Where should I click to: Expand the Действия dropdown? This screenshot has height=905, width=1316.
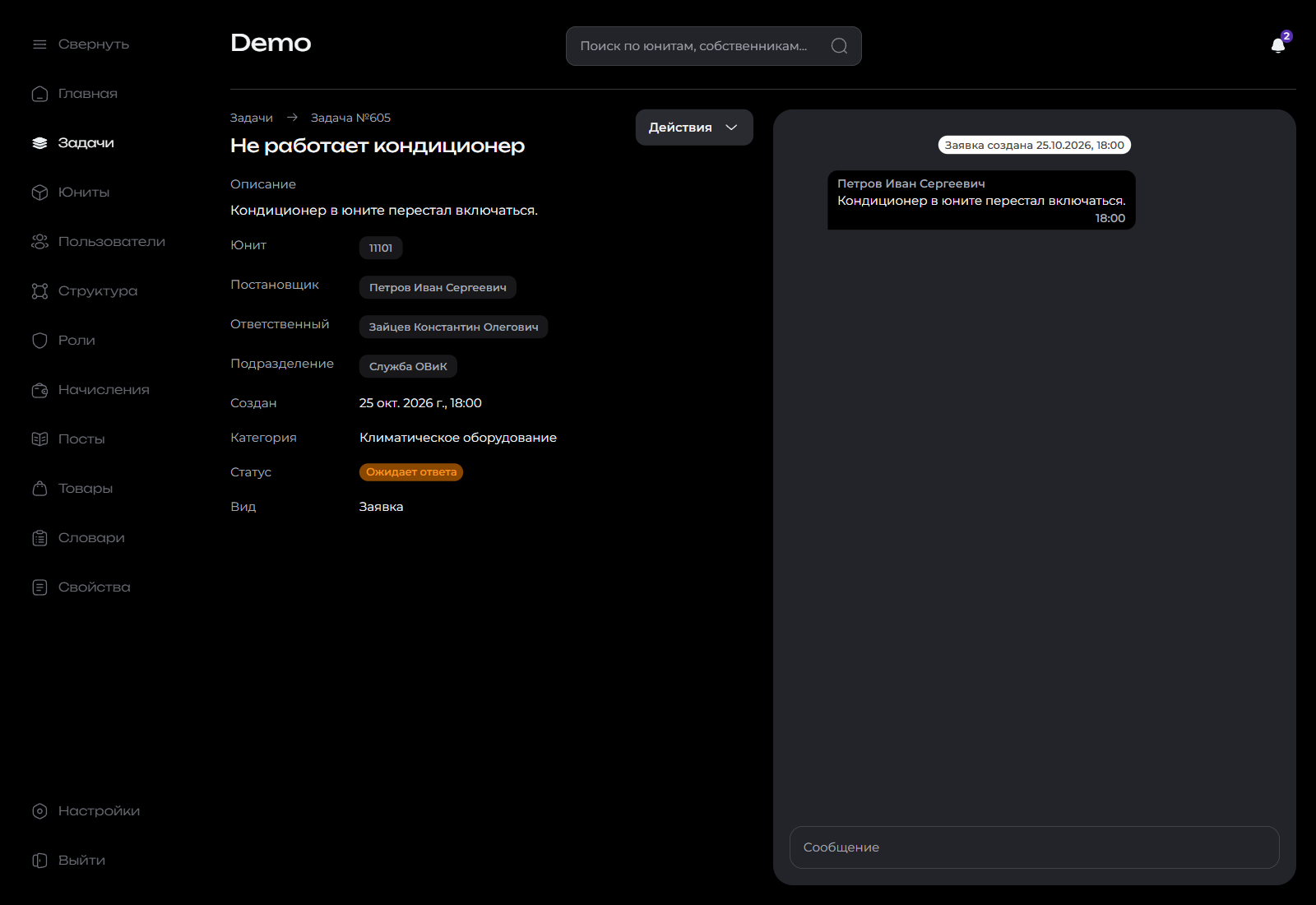point(694,128)
